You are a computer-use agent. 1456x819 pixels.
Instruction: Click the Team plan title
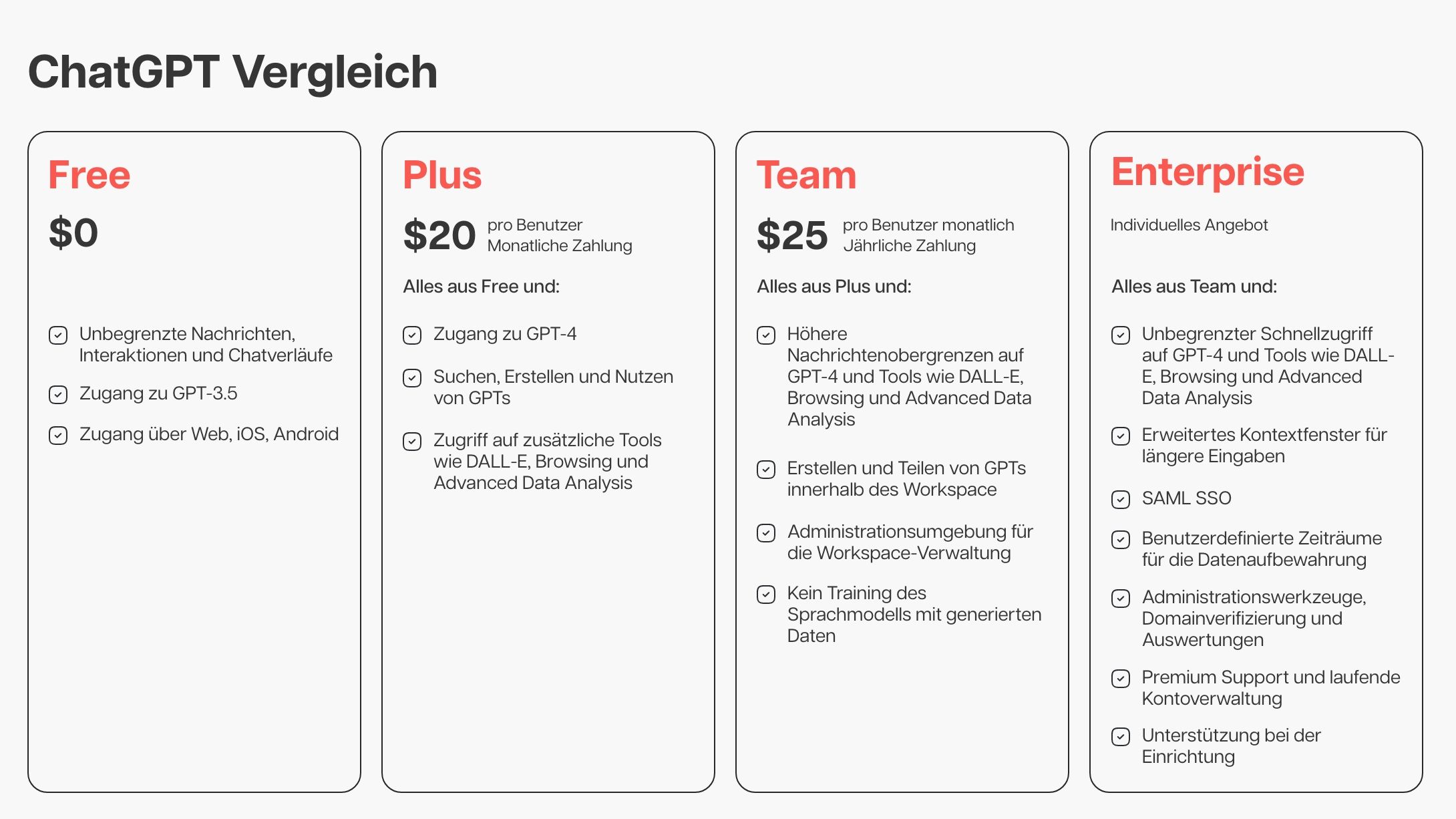pyautogui.click(x=806, y=175)
